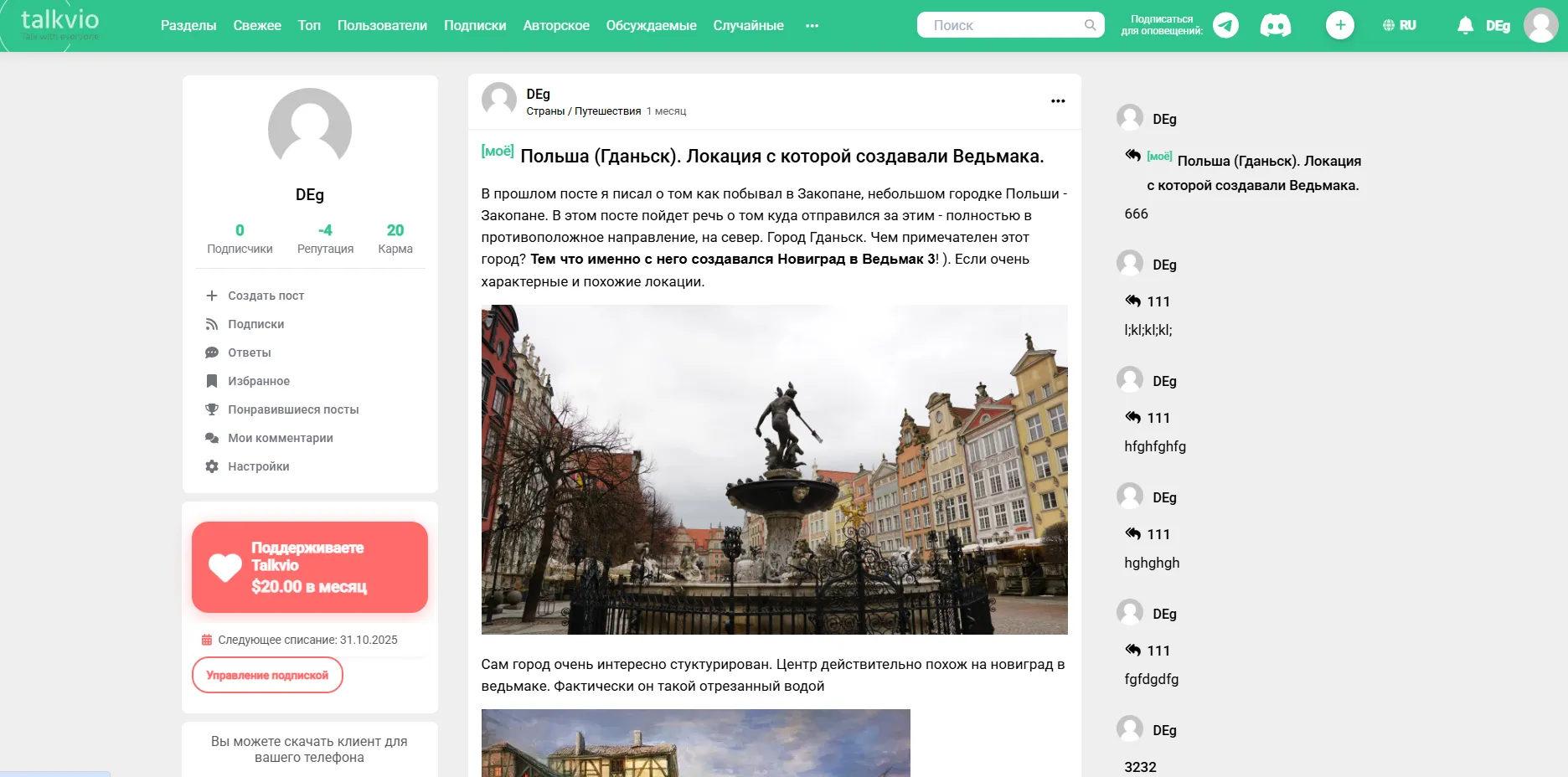Click the RSS icon beside Подписки
1568x777 pixels.
(212, 324)
